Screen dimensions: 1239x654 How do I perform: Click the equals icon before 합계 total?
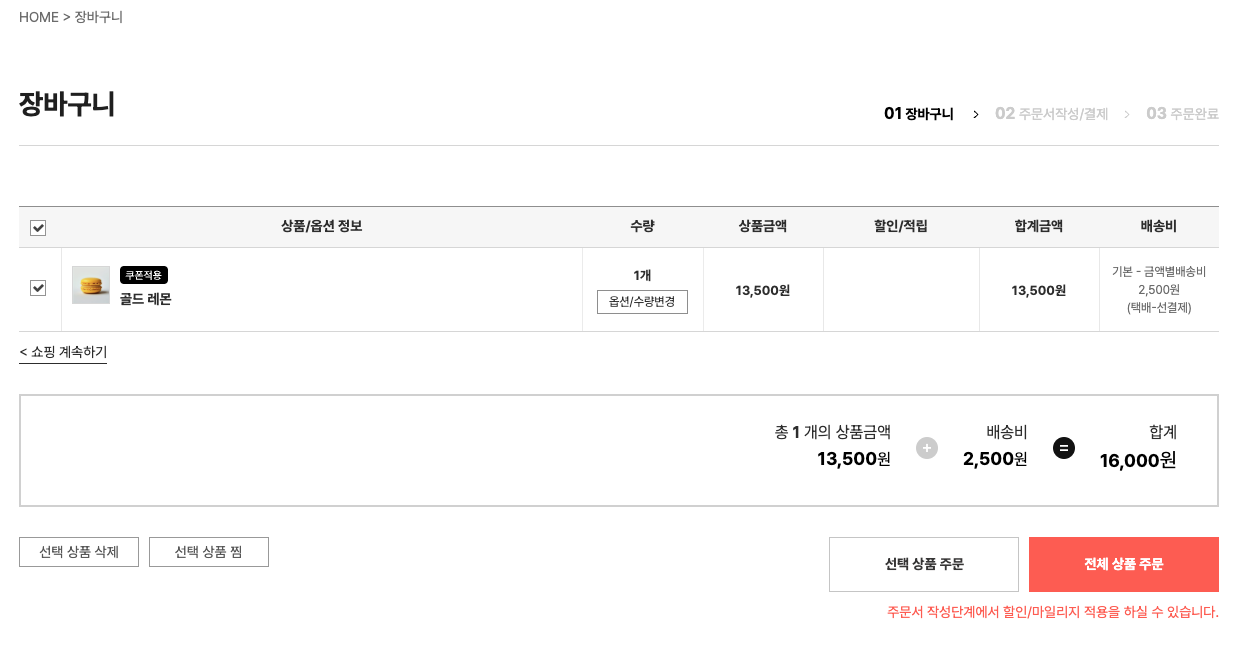(x=1063, y=448)
